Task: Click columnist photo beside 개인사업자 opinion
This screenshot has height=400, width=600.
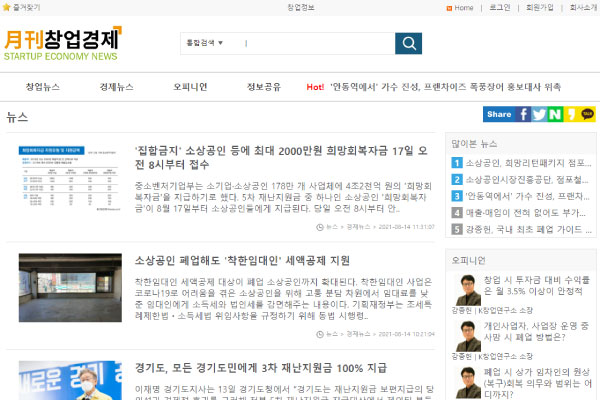Action: point(468,336)
